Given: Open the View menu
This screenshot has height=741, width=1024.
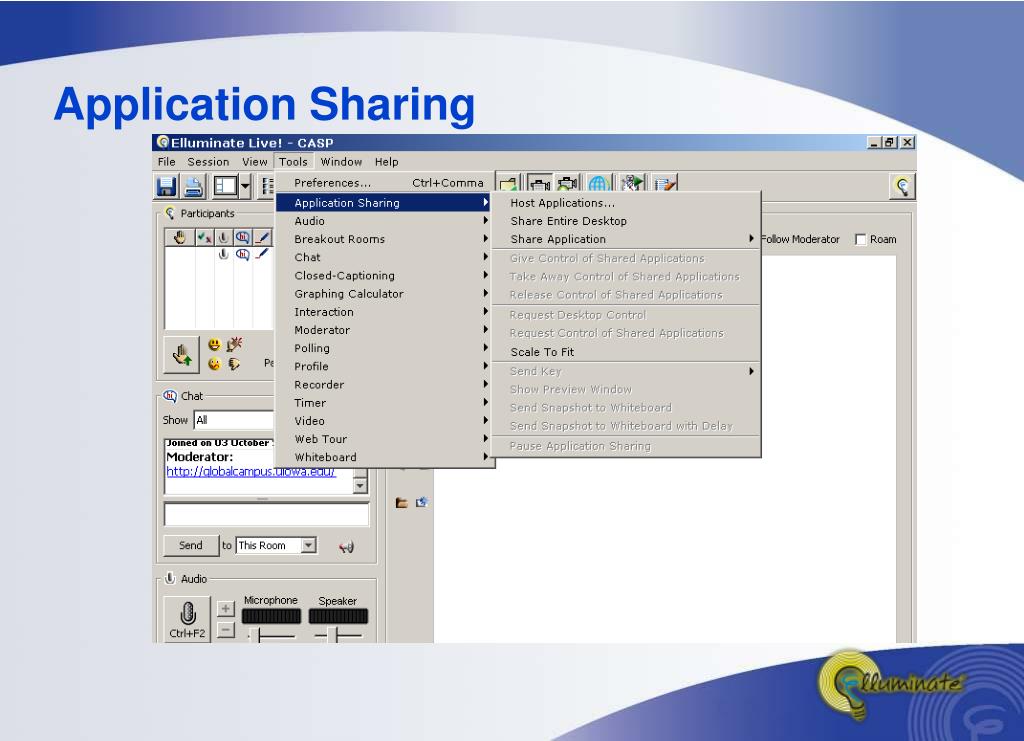Looking at the screenshot, I should point(255,162).
